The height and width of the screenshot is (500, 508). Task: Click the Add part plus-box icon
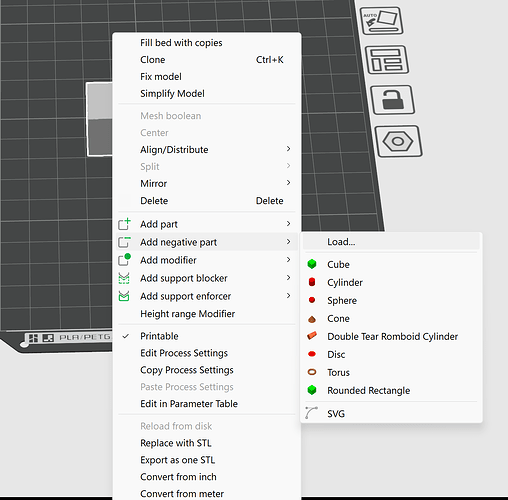pos(124,224)
